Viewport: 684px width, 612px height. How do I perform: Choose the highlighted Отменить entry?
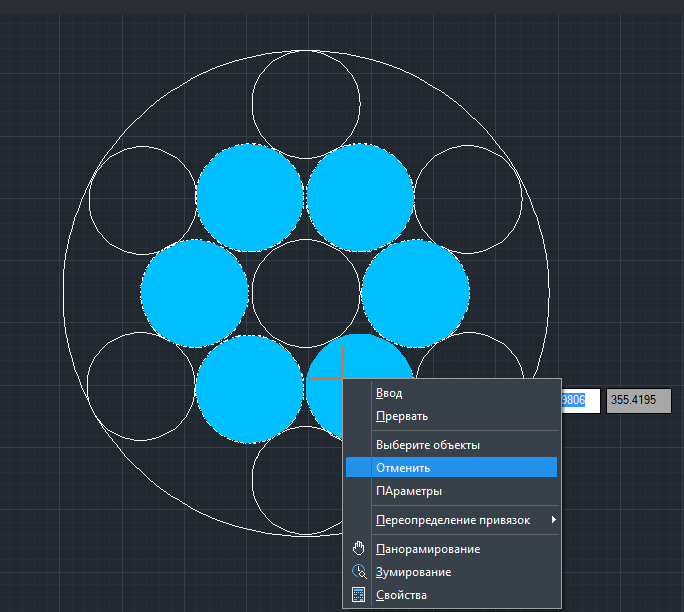451,468
